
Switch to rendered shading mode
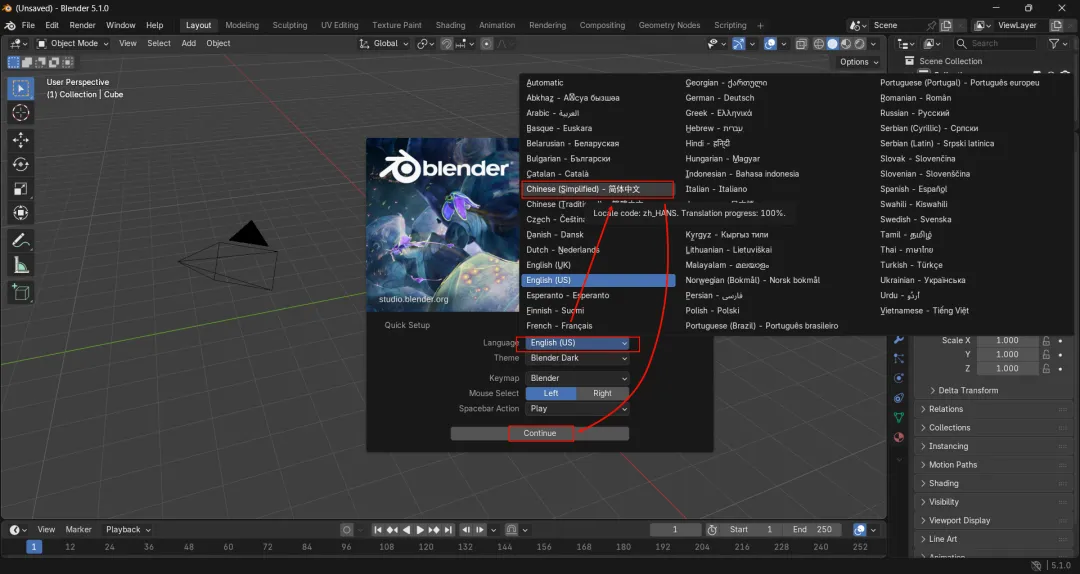[860, 43]
